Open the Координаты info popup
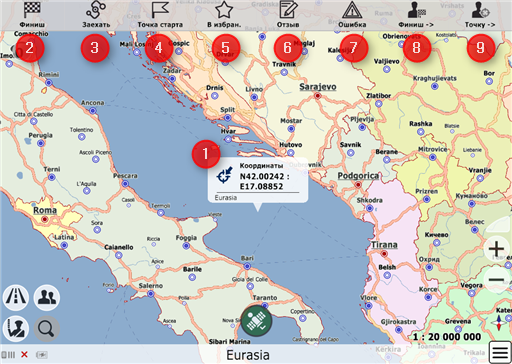The width and height of the screenshot is (512, 364). pyautogui.click(x=258, y=180)
